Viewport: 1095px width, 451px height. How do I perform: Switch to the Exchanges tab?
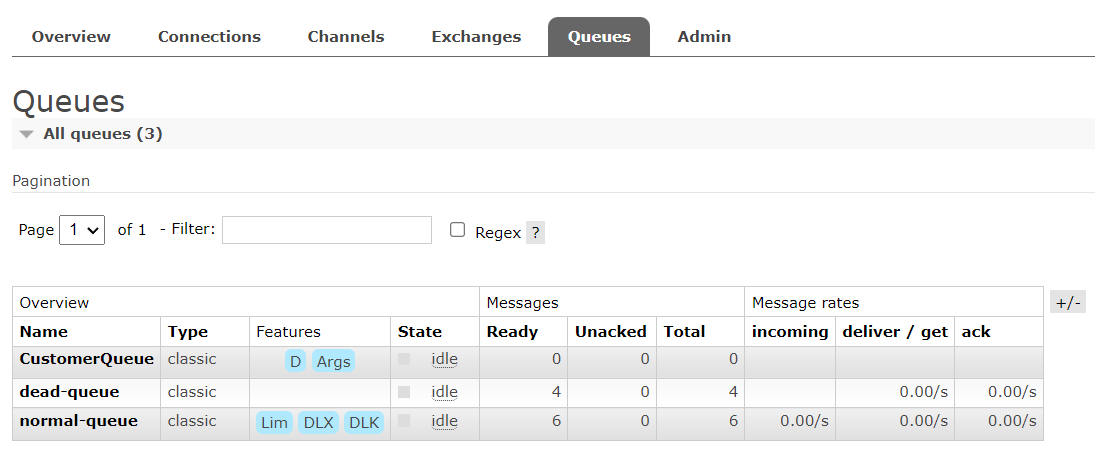[476, 37]
